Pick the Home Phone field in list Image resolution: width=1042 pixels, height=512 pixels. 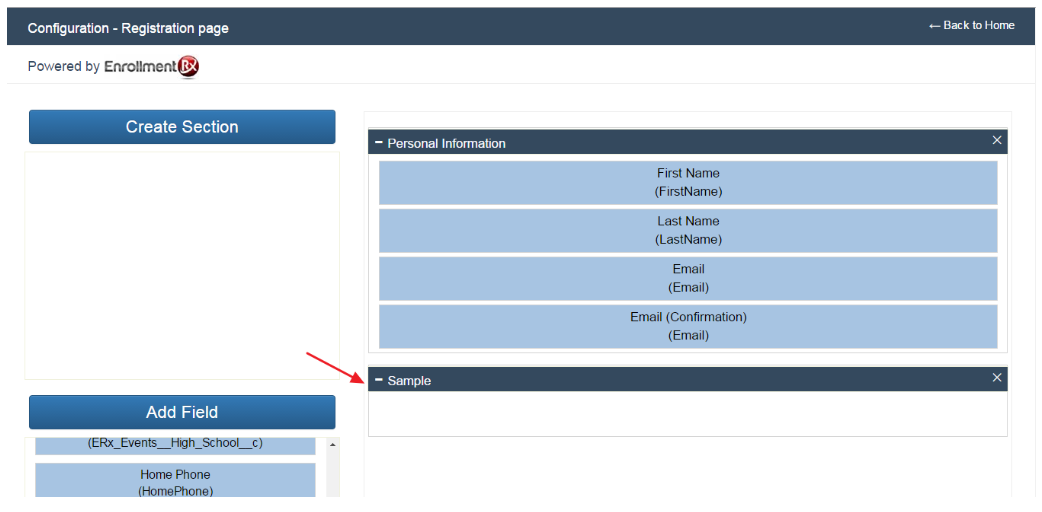coord(175,481)
